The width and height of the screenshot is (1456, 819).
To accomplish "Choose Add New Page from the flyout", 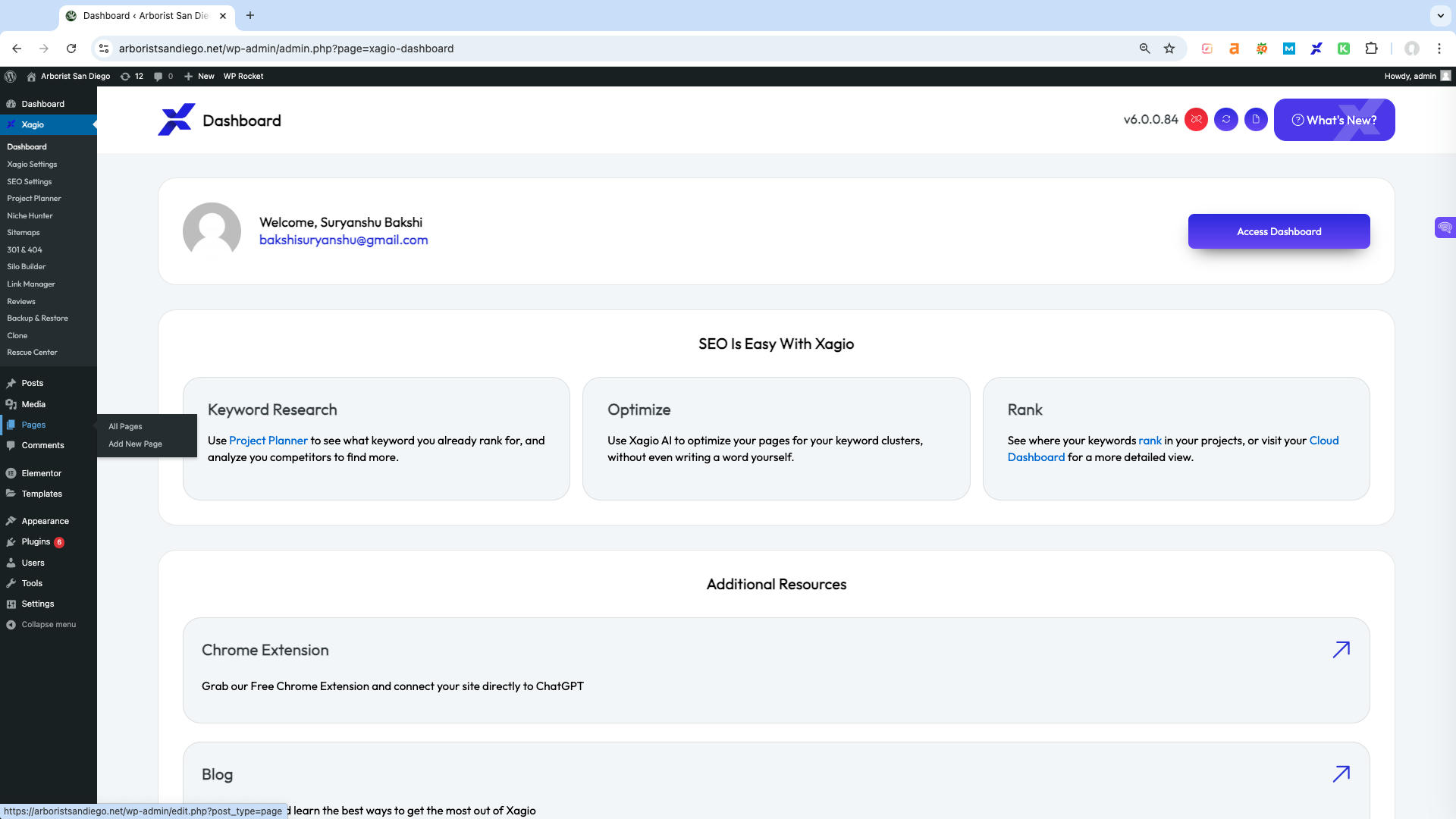I will [135, 444].
